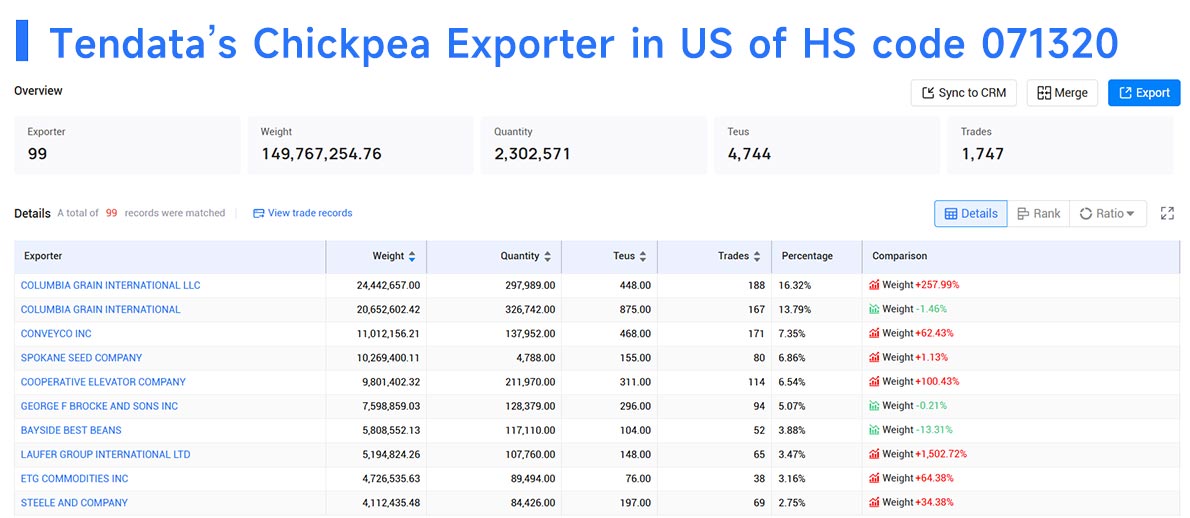Viewport: 1190px width, 518px height.
Task: Click the trend chart icon beside -1.46%
Action: tap(874, 309)
